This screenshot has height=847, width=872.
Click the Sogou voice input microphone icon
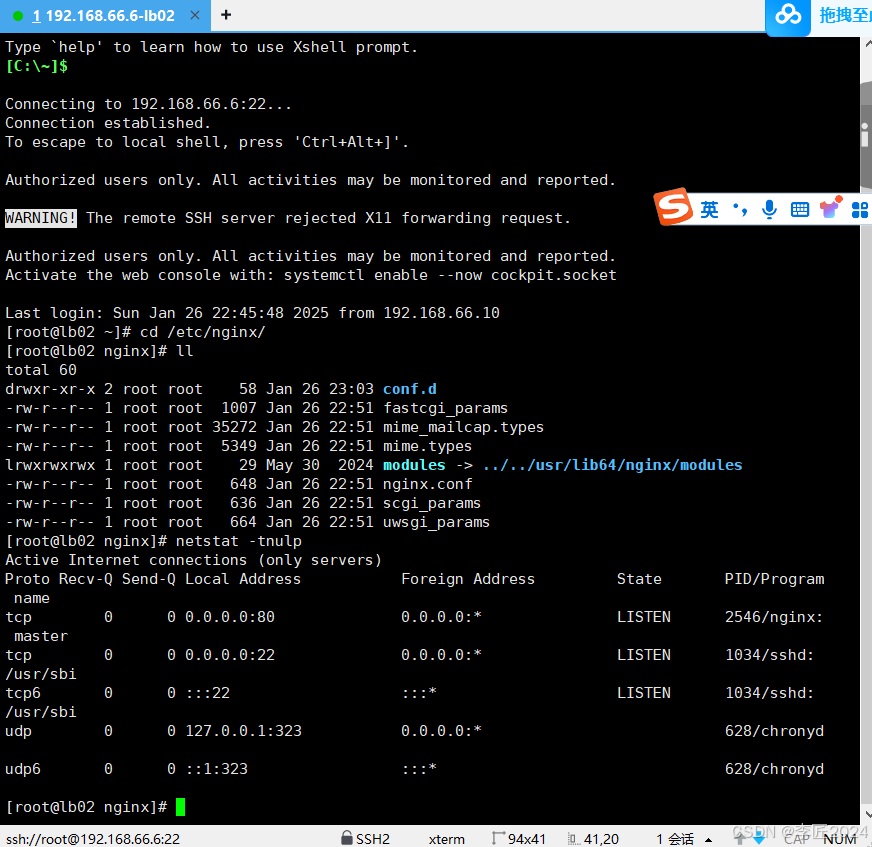pos(768,209)
